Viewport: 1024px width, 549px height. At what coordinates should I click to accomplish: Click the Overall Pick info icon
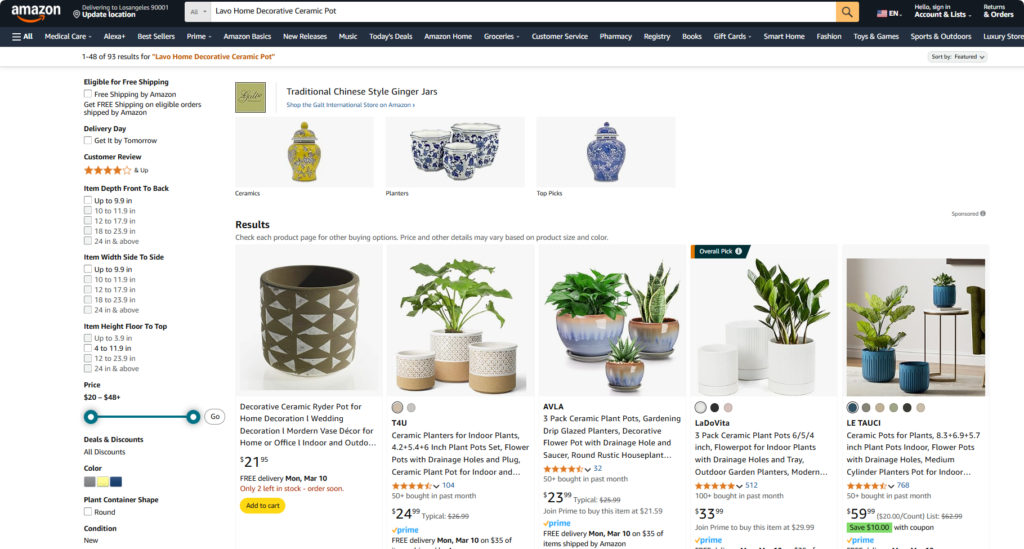[739, 251]
